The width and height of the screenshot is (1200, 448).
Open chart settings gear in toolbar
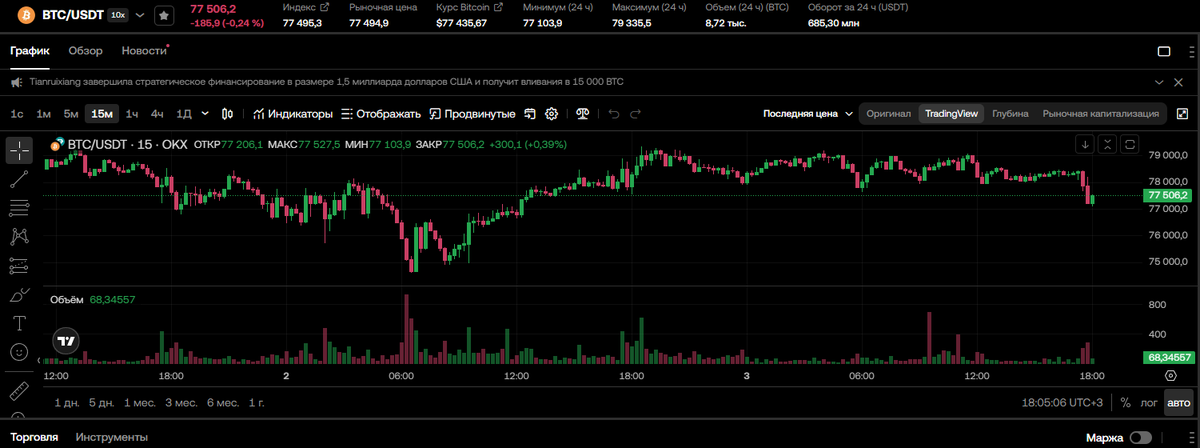click(551, 114)
